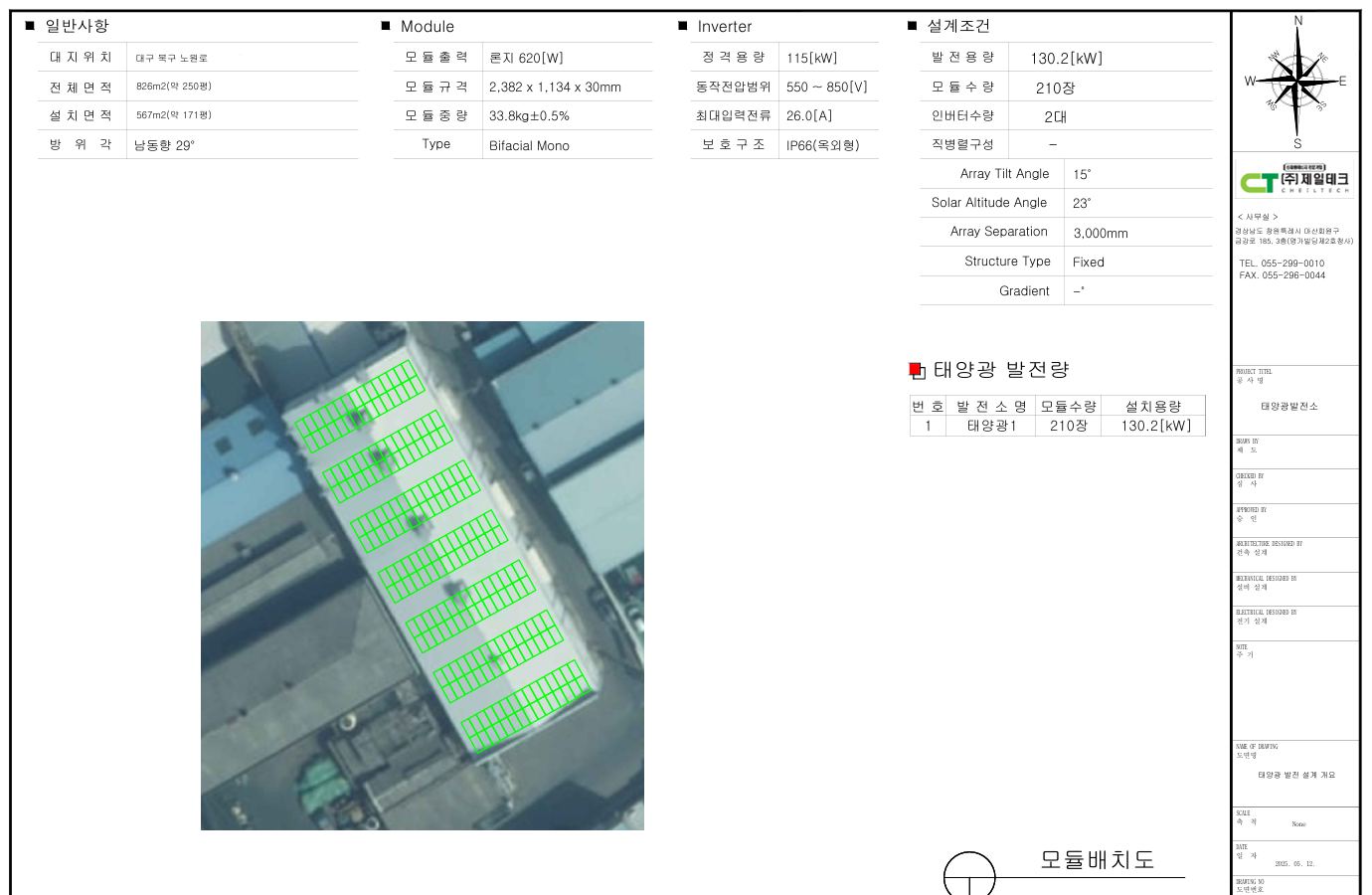Click the CT Cheiltech company logo
The width and height of the screenshot is (1372, 895).
point(1294,180)
